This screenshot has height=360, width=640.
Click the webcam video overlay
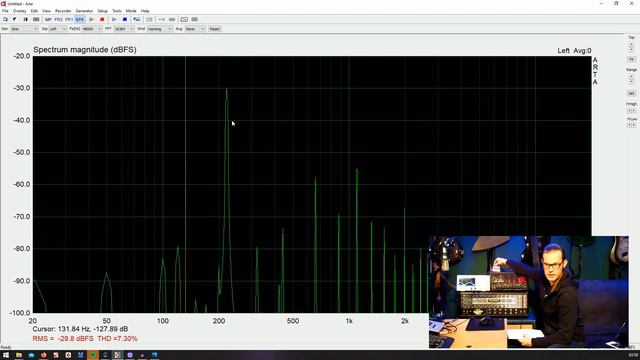point(529,292)
